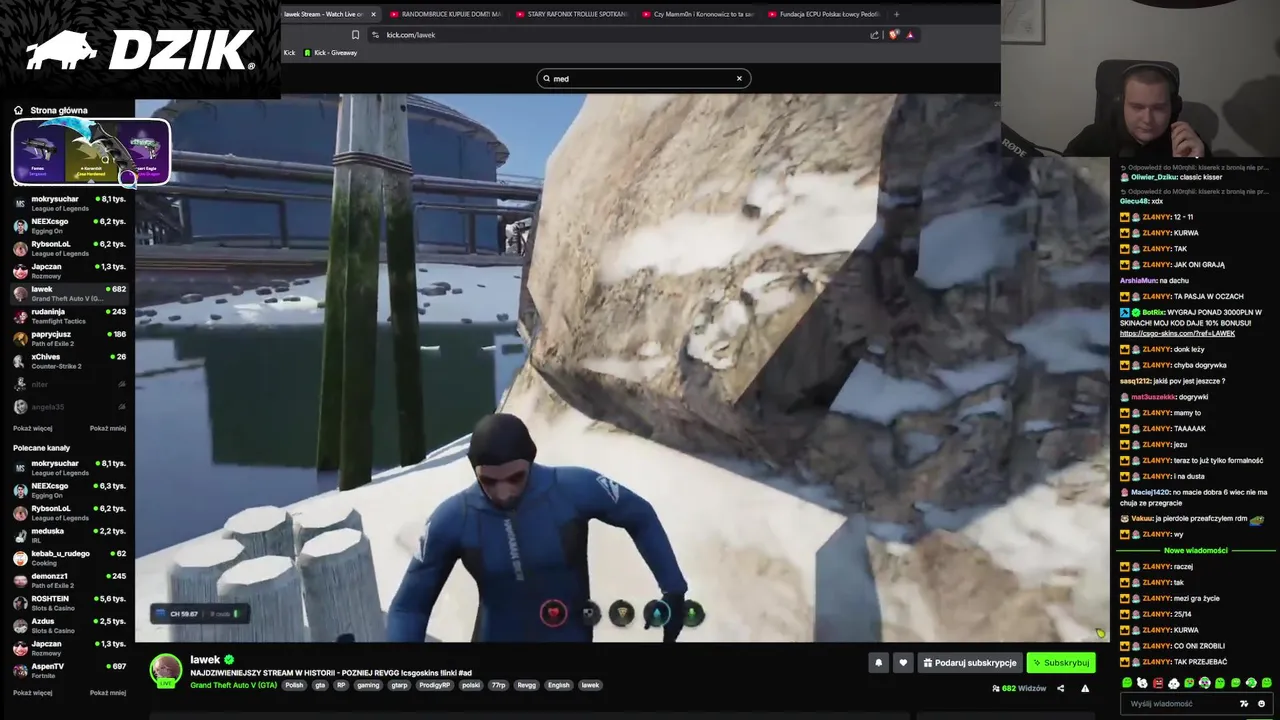Click the English tag
Screen dimensions: 1280x720
click(x=559, y=685)
